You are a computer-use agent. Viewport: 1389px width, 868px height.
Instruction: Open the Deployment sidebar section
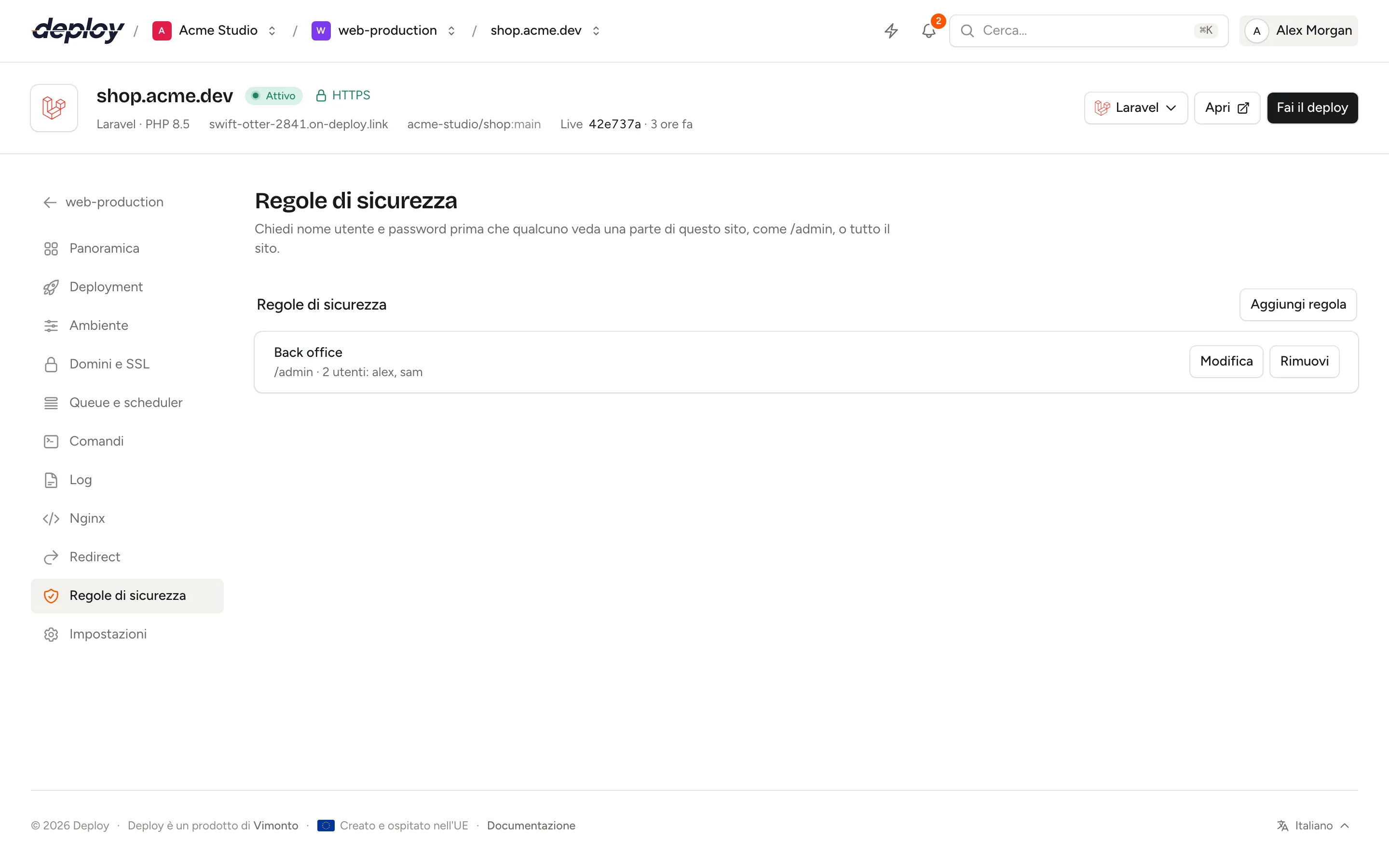(127, 287)
